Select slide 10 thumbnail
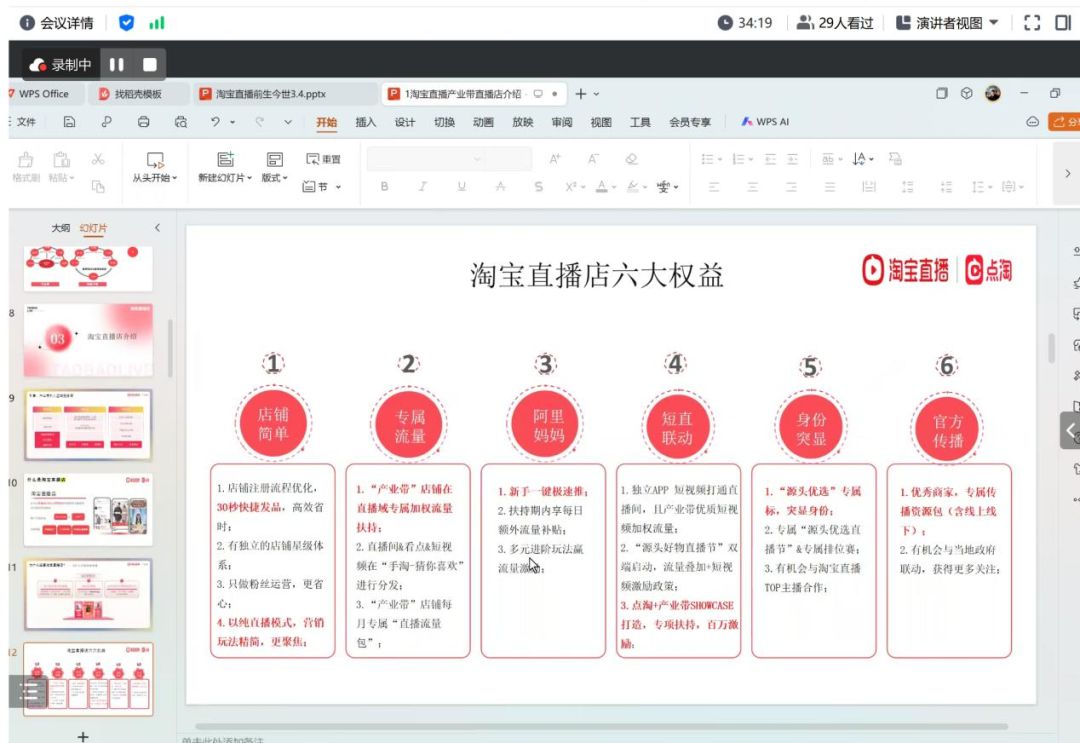The width and height of the screenshot is (1080, 743). 88,510
